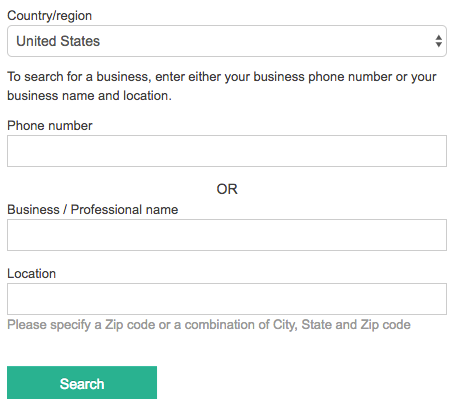Focus the Phone number input field
Viewport: 451px width, 417px height.
click(227, 151)
